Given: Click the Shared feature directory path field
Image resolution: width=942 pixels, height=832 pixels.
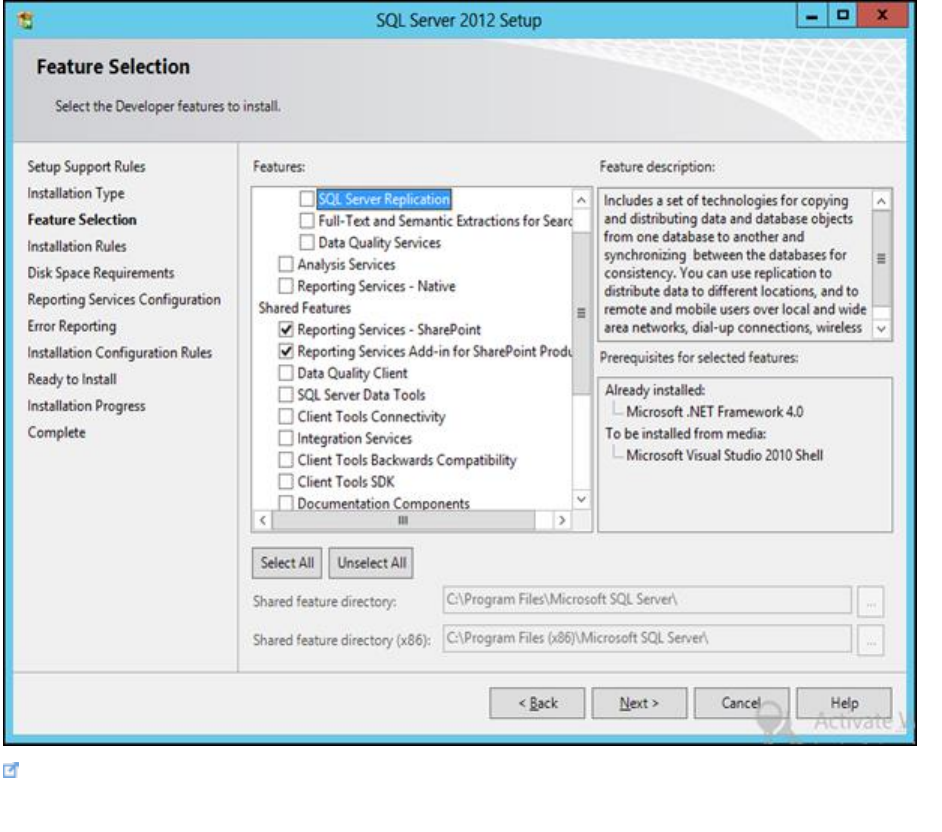Looking at the screenshot, I should point(647,600).
